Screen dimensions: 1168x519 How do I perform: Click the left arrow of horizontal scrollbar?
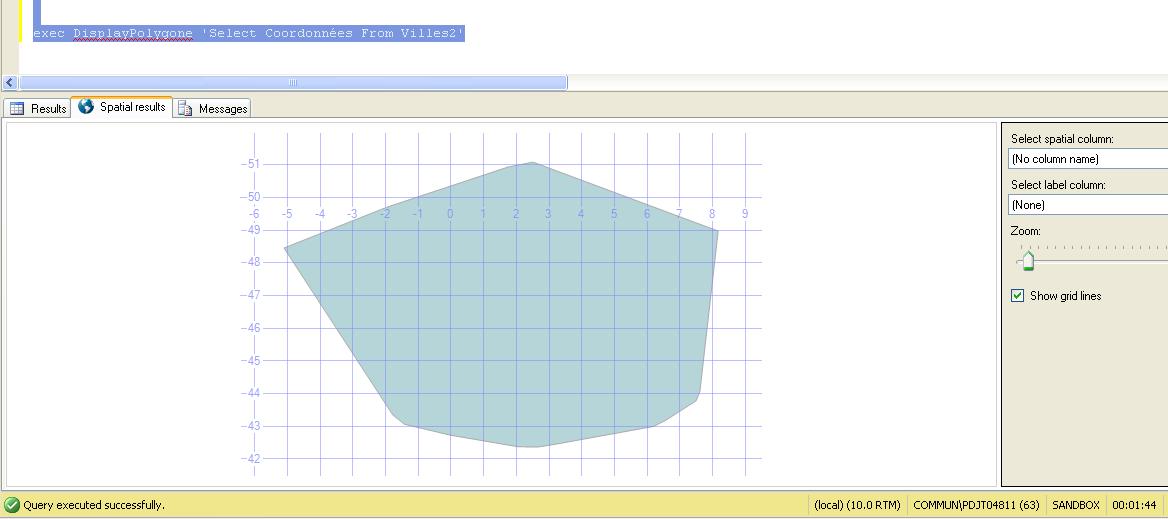pyautogui.click(x=10, y=83)
